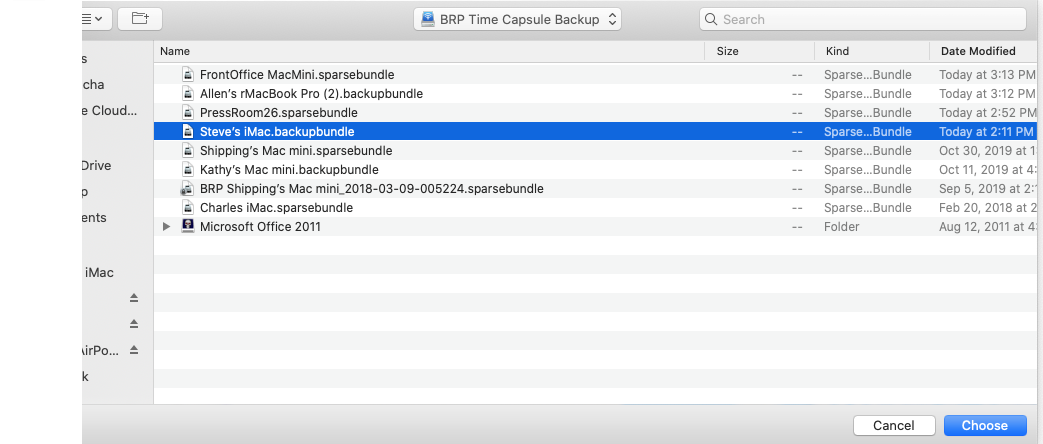Click 'Folder' kind cell of Microsoft Office 2011

(x=841, y=226)
